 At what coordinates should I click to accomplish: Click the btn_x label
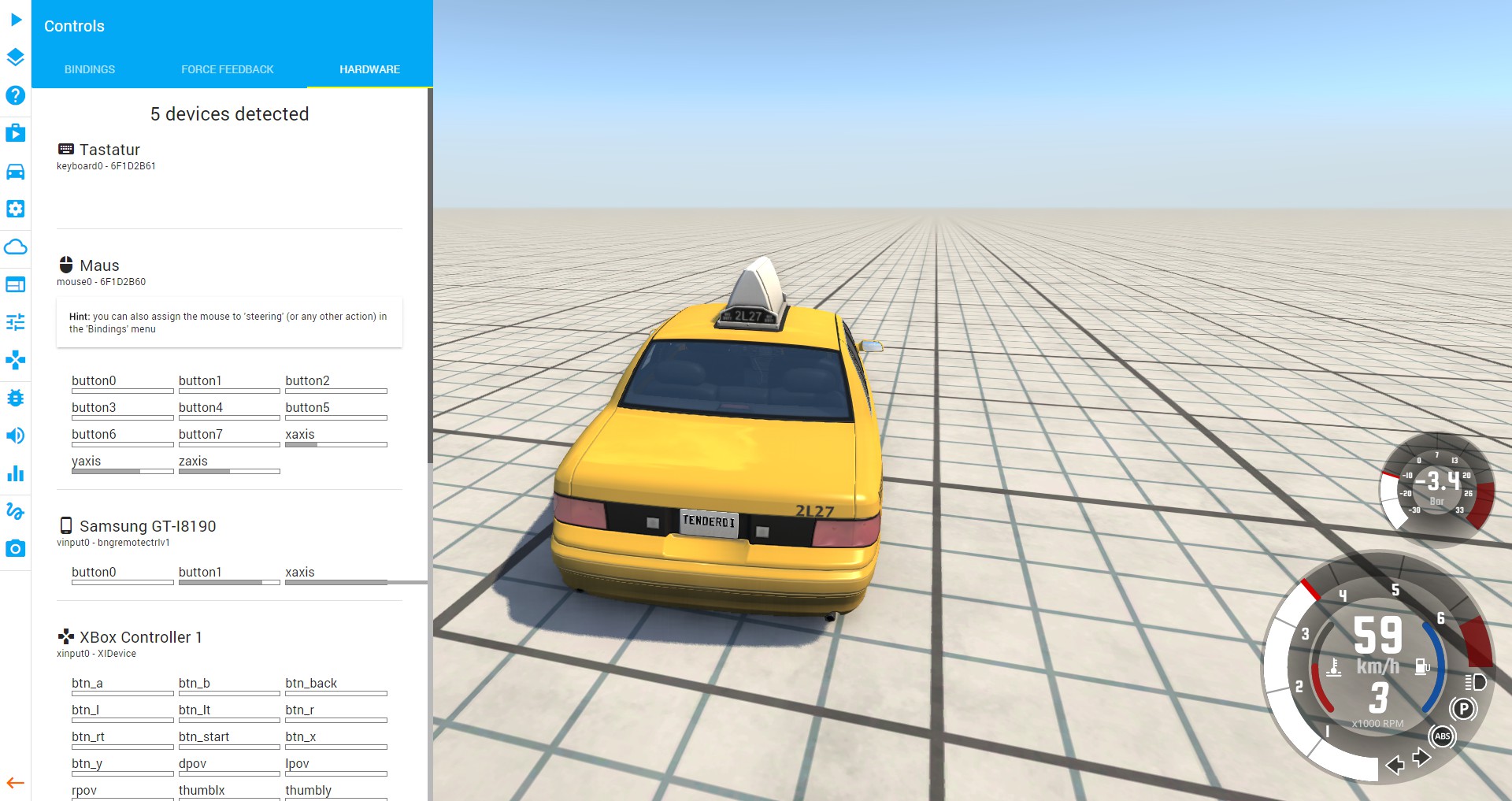301,736
